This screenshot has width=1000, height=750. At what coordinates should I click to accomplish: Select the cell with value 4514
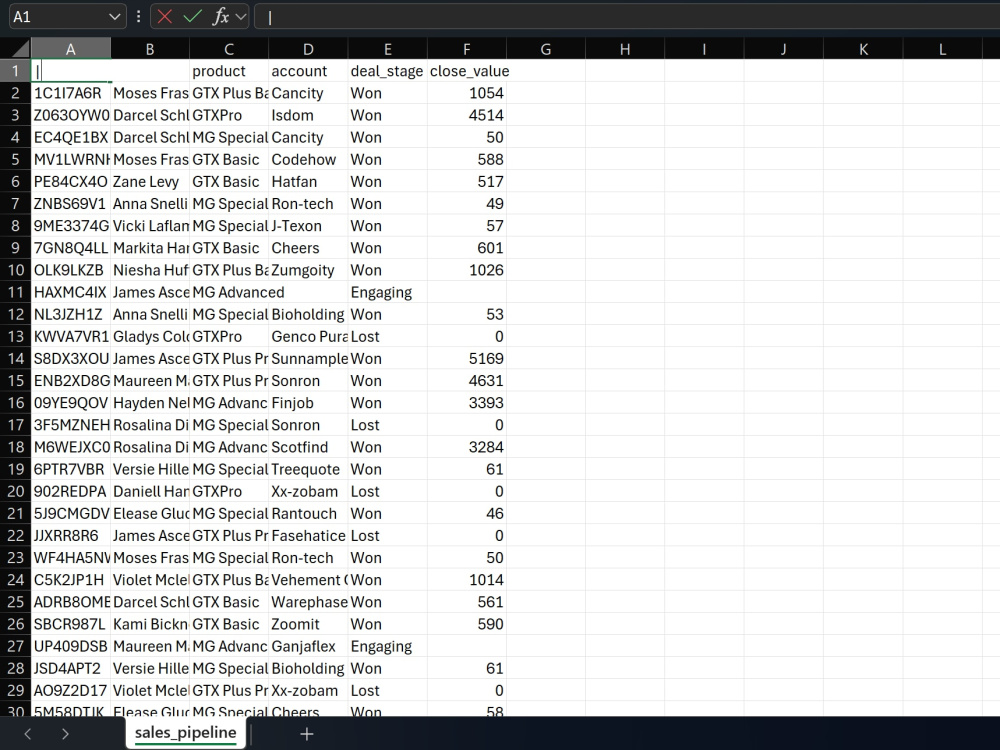coord(467,115)
